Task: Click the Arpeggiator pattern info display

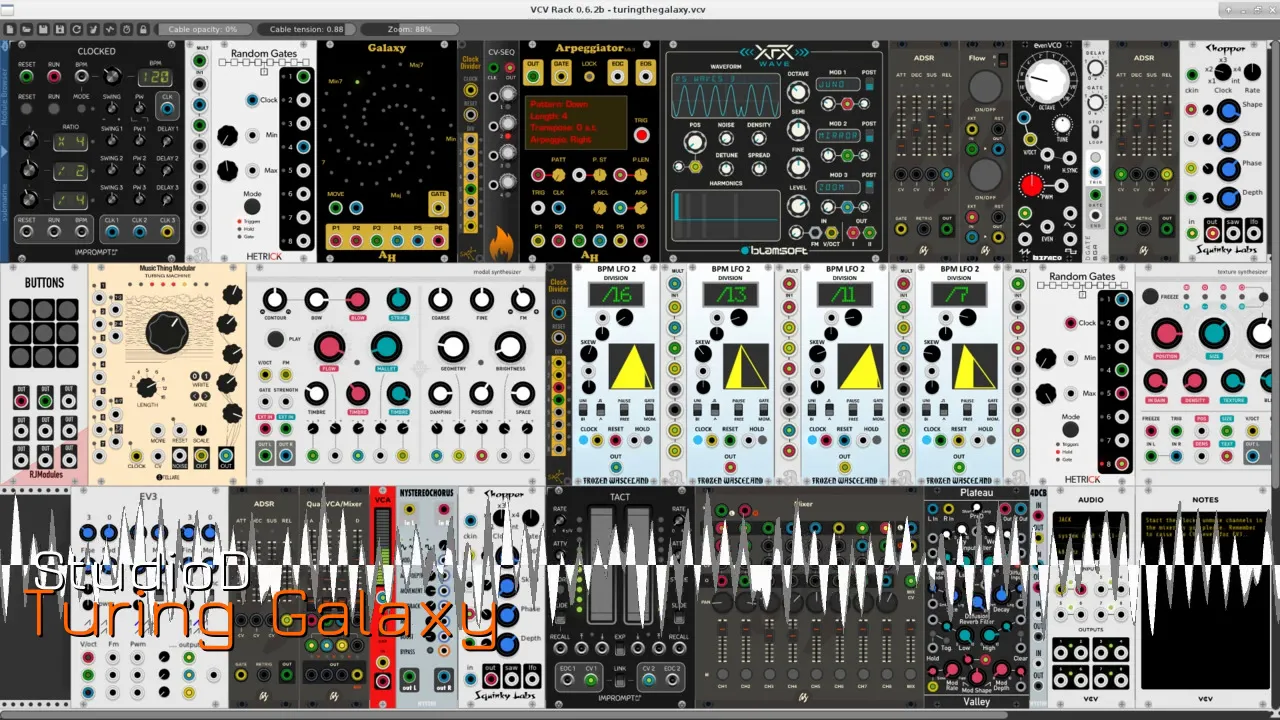Action: point(576,123)
